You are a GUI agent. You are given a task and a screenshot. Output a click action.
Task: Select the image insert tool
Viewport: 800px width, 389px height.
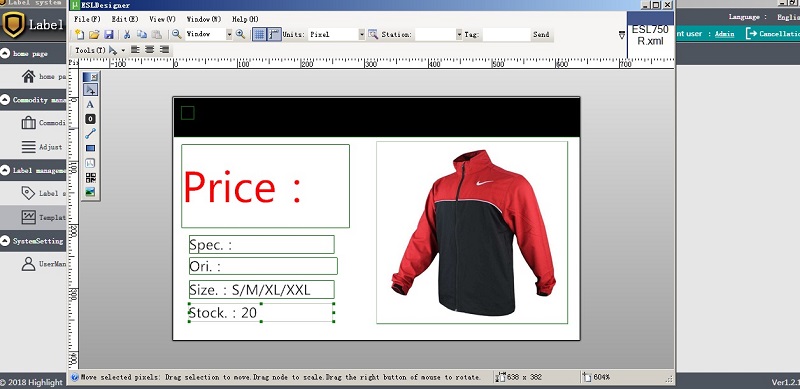90,192
